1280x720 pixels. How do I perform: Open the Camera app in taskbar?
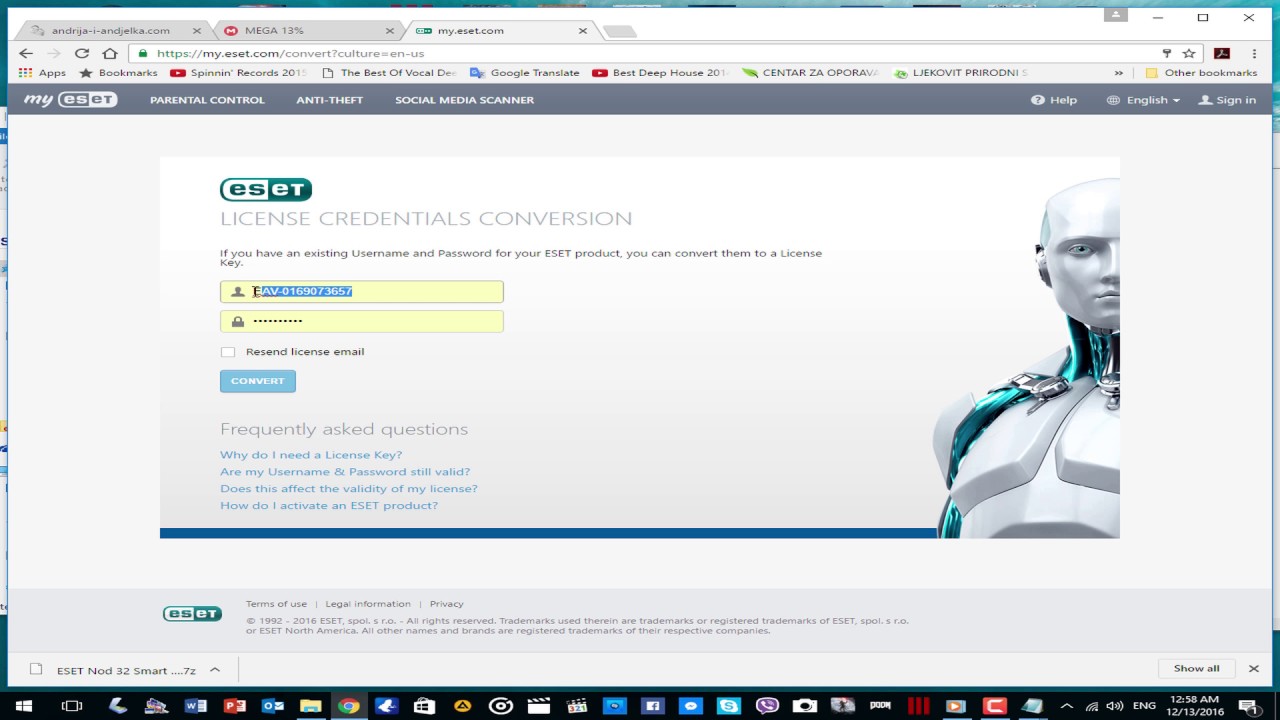(x=805, y=706)
